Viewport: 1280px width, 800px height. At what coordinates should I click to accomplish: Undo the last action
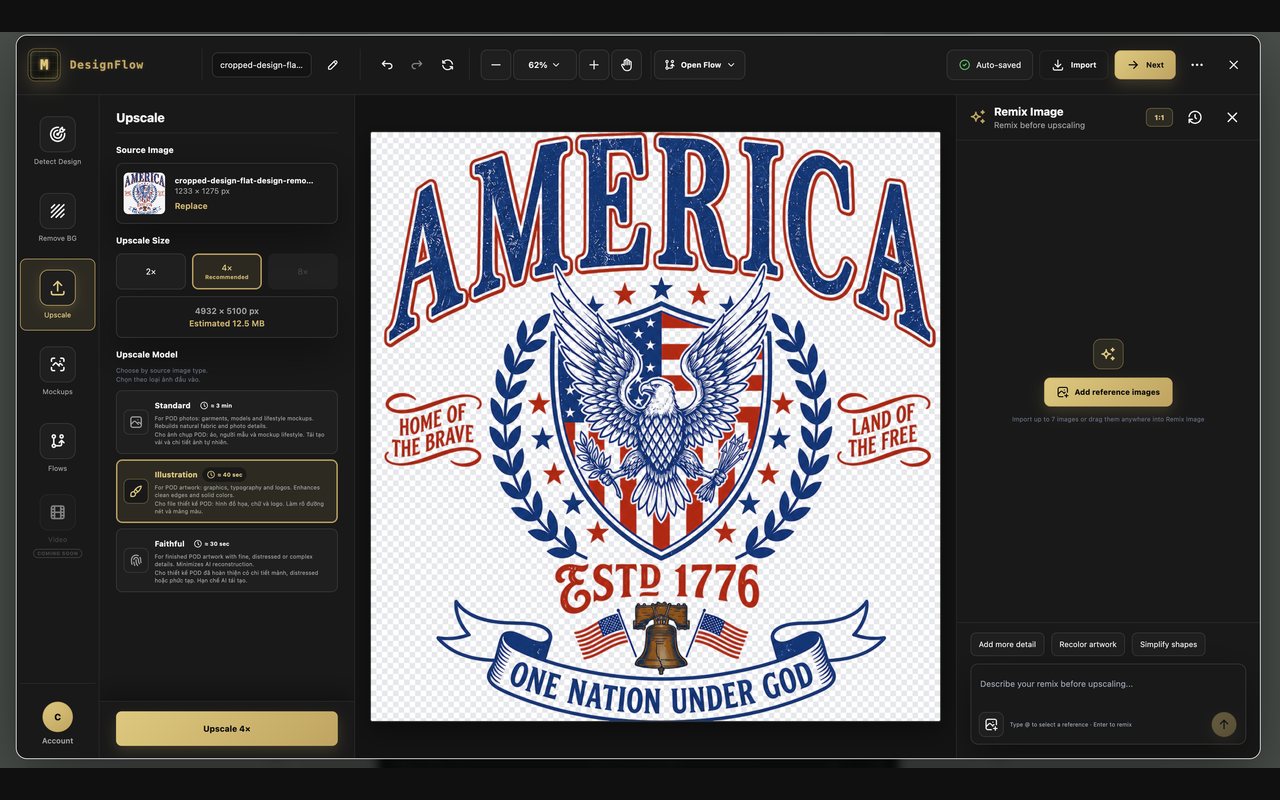pos(387,65)
